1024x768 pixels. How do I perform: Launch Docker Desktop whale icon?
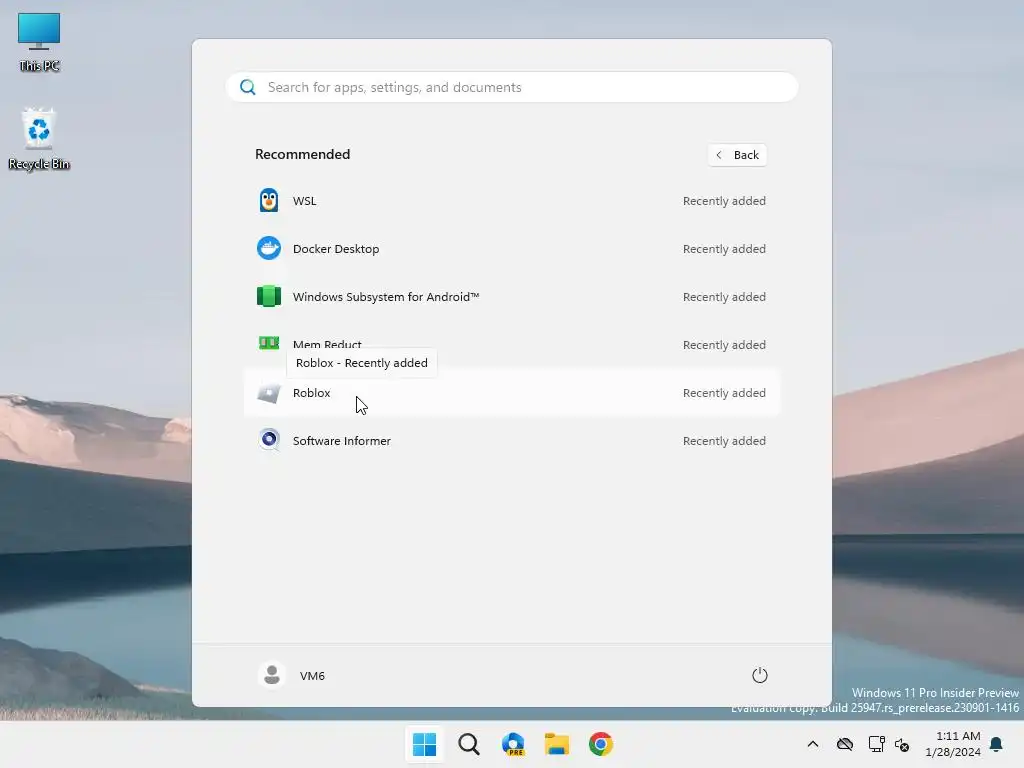pos(268,248)
